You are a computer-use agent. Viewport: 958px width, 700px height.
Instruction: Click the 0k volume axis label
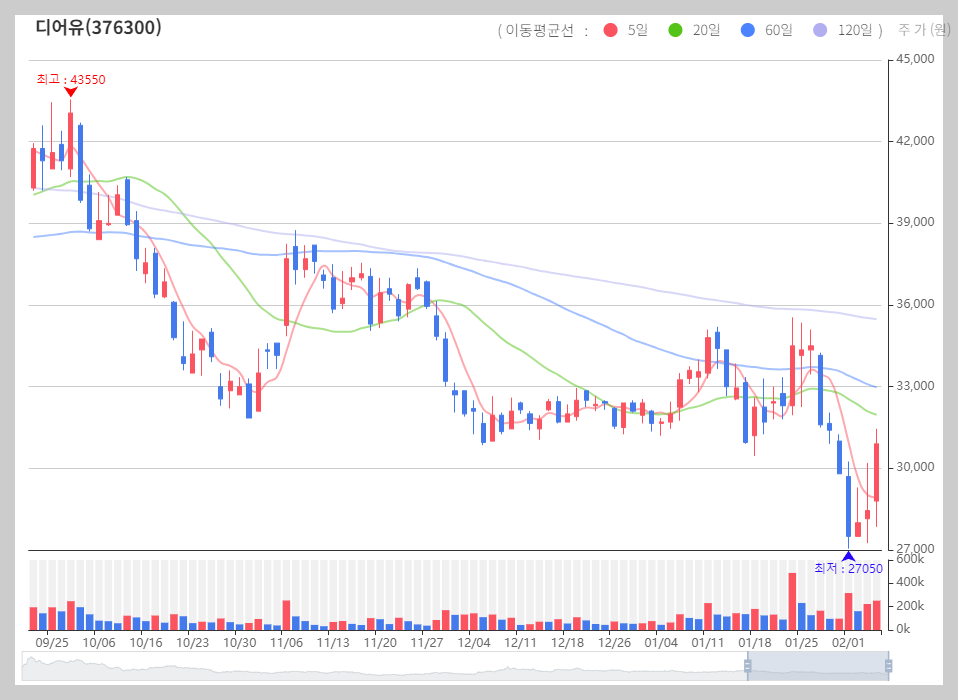904,629
